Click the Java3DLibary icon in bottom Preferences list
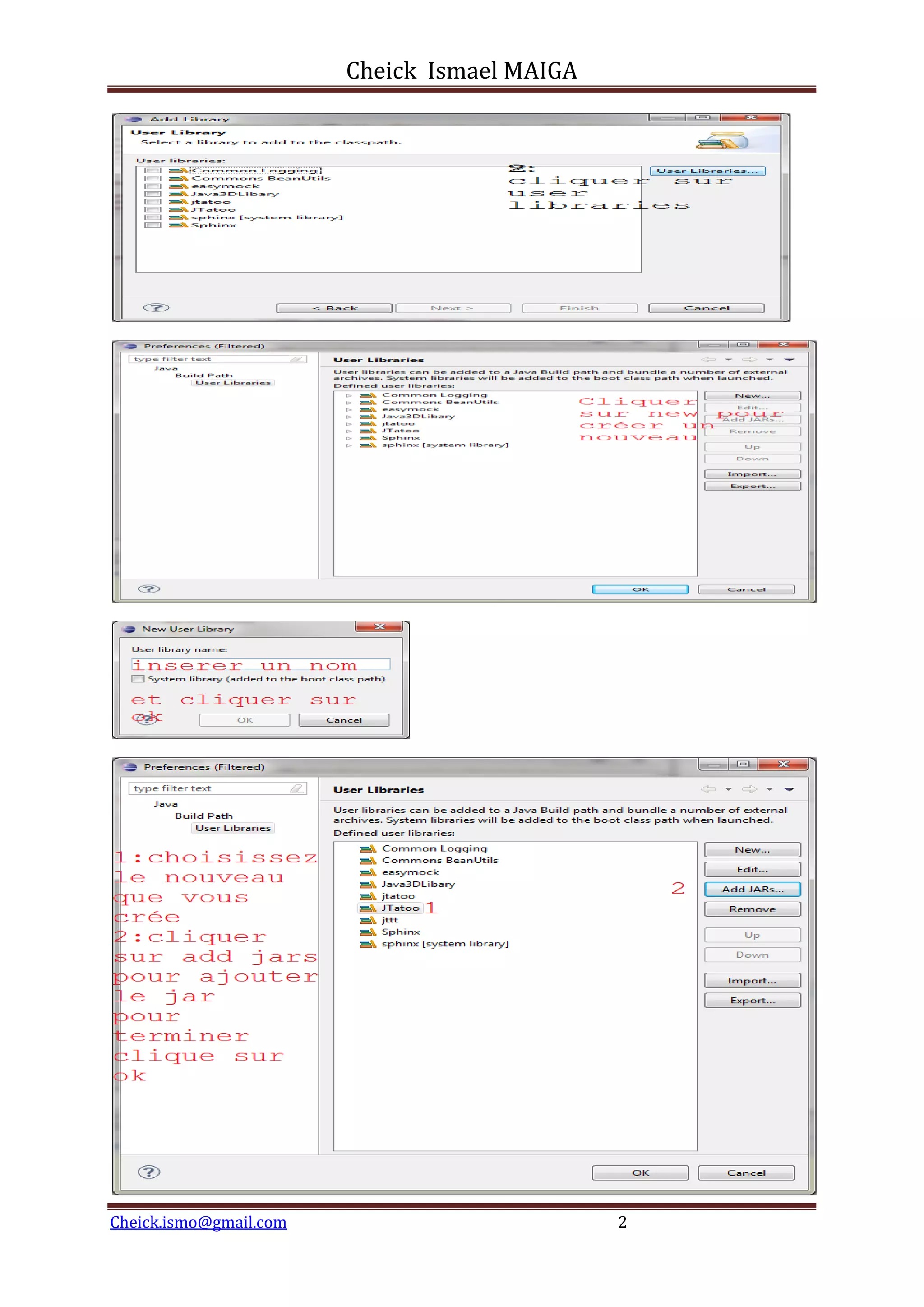The height and width of the screenshot is (1307, 924). coord(369,884)
